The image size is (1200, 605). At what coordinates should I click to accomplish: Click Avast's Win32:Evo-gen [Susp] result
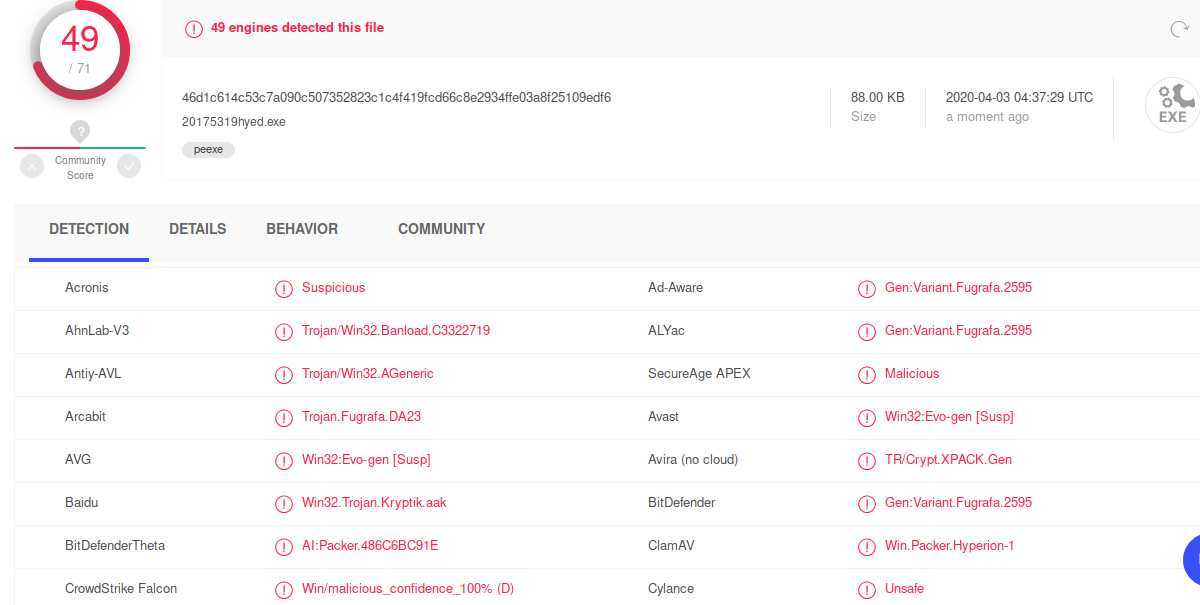(949, 417)
